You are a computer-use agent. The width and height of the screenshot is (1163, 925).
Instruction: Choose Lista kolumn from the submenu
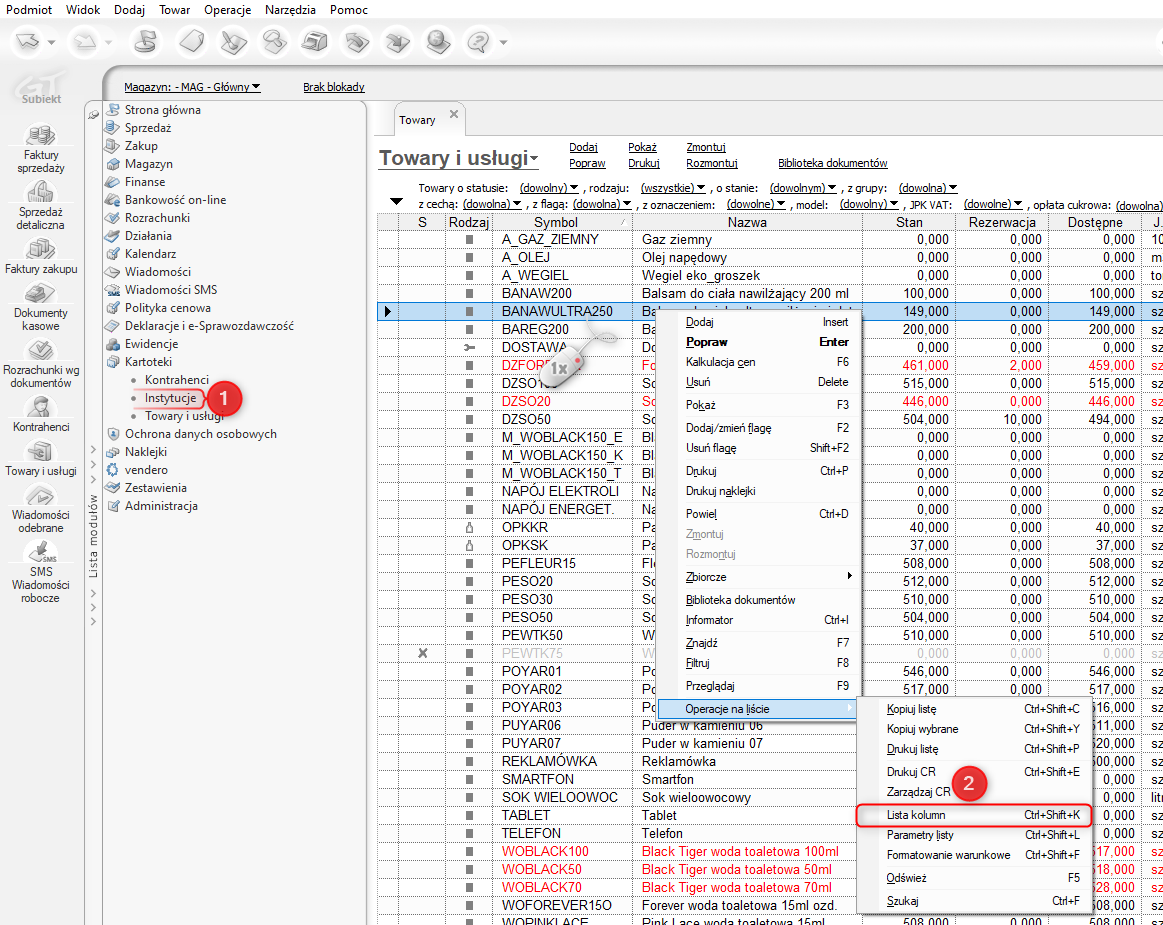tap(916, 815)
